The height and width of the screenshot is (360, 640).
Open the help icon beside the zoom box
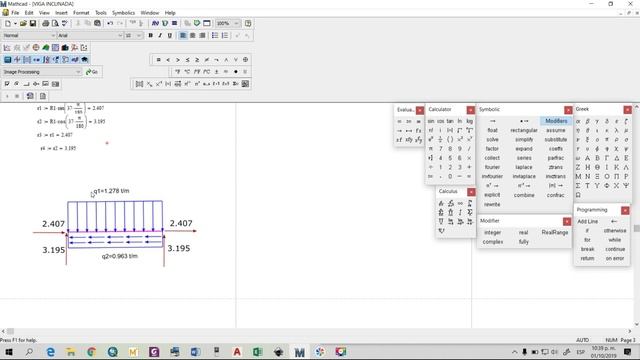tap(248, 23)
